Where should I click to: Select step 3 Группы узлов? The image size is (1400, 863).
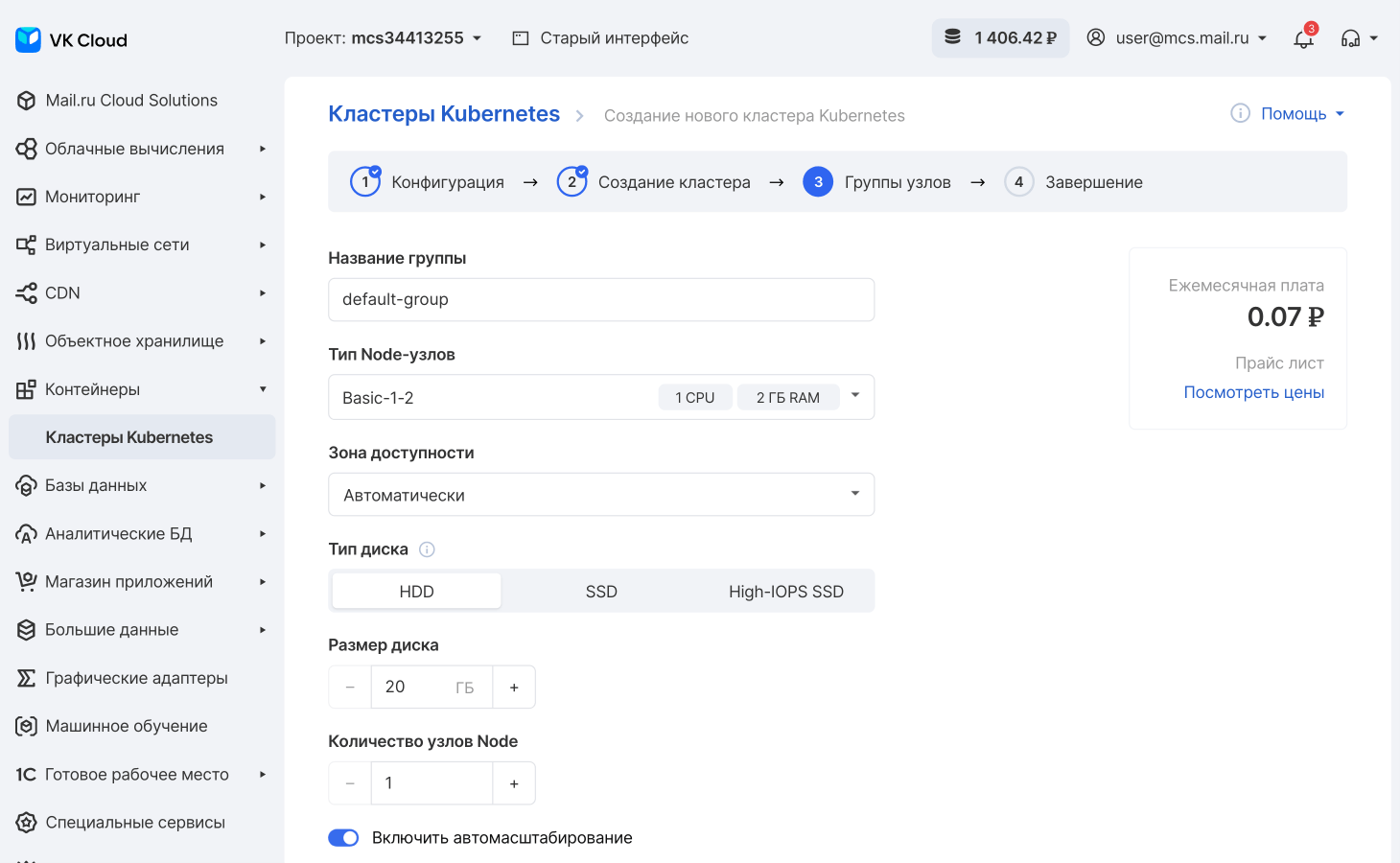click(x=876, y=181)
